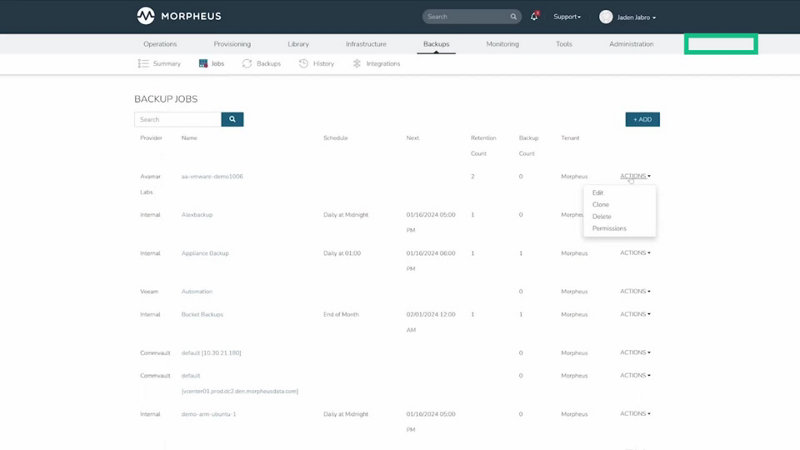This screenshot has height=450, width=800.
Task: Click the + ADD button
Action: pos(642,119)
